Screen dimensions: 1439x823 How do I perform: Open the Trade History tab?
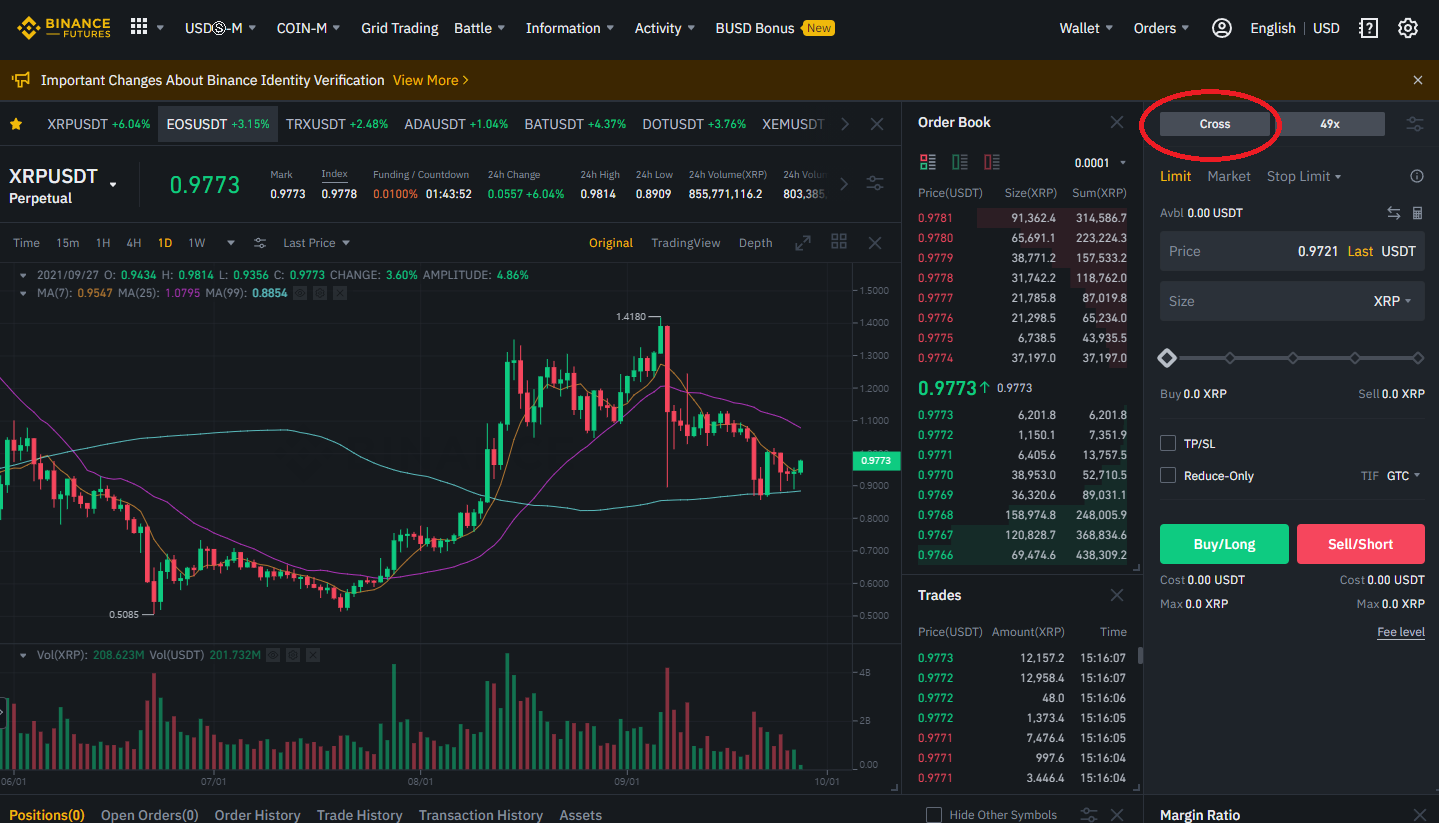pos(359,815)
